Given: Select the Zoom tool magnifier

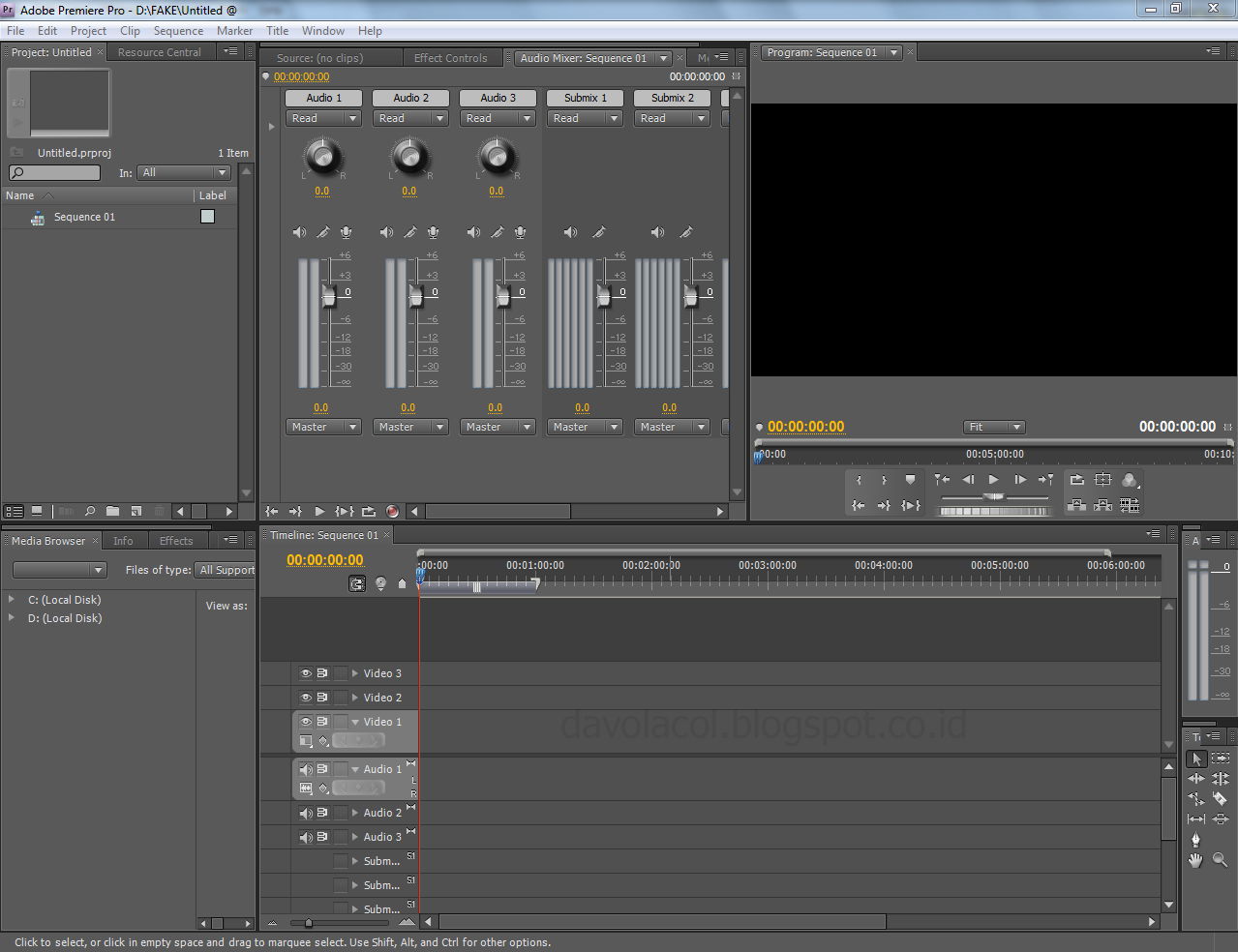Looking at the screenshot, I should point(1220,860).
